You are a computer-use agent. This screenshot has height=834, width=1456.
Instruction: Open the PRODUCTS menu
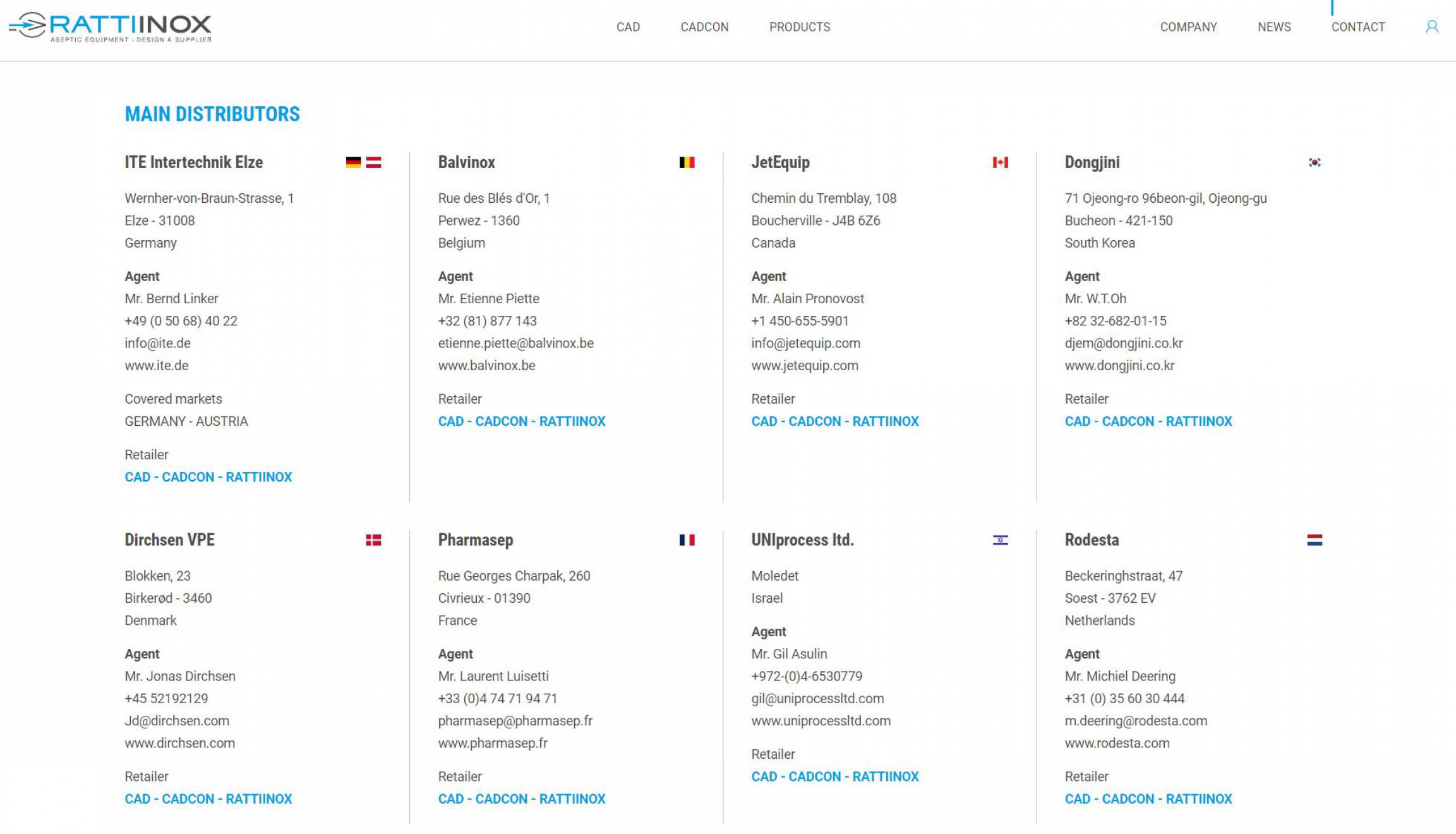800,27
